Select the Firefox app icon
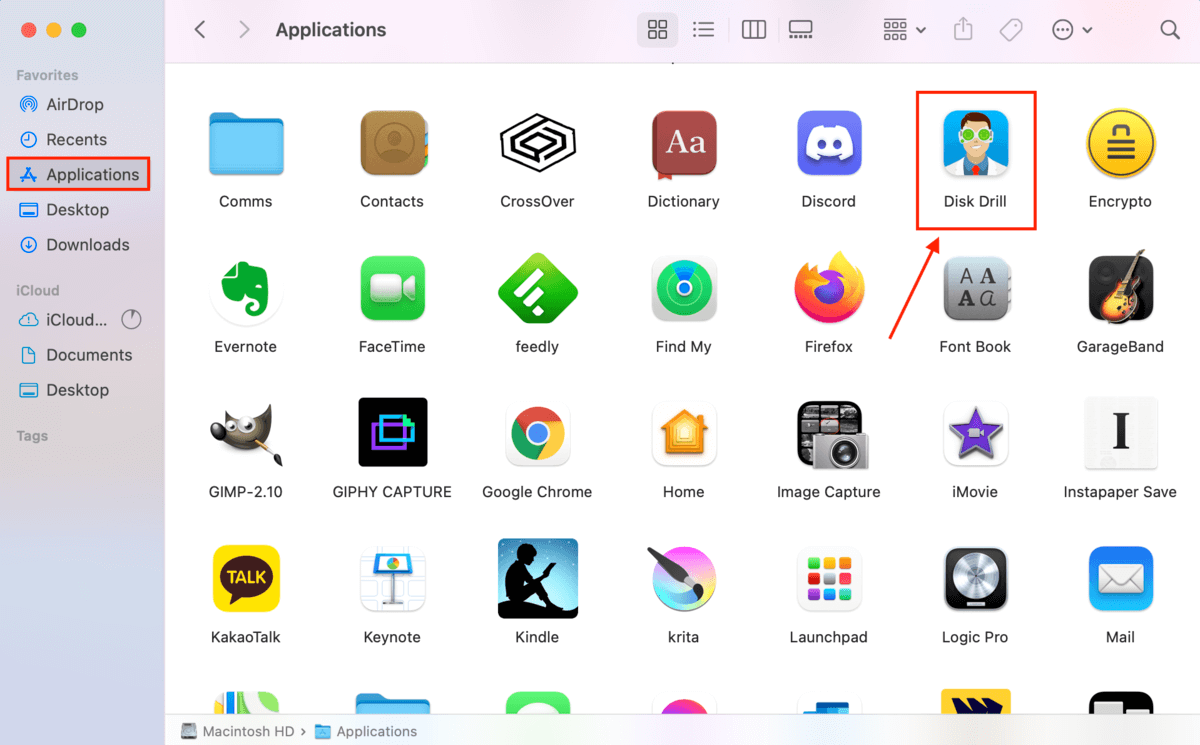The width and height of the screenshot is (1200, 745). click(829, 289)
